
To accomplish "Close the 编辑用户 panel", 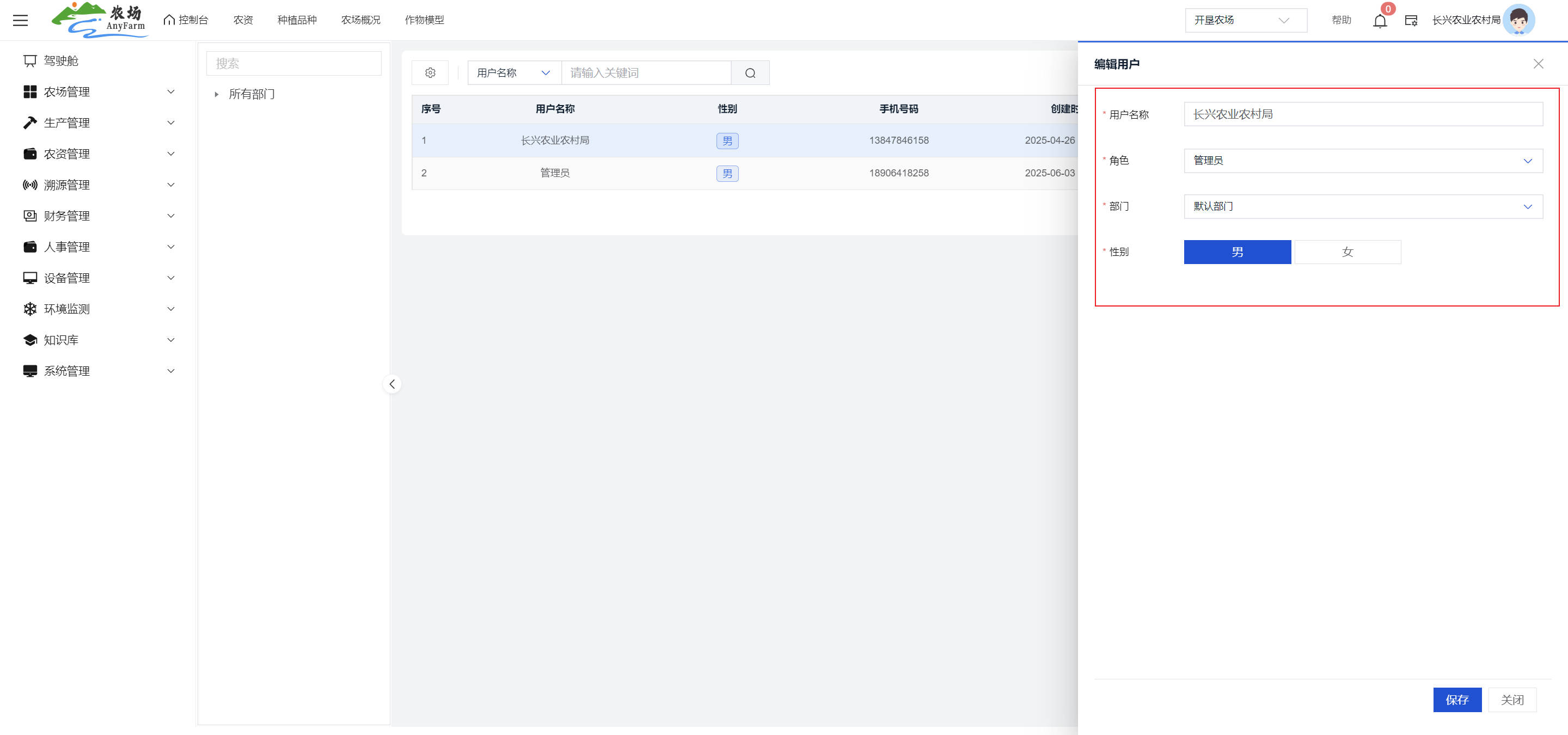I will [x=1538, y=64].
